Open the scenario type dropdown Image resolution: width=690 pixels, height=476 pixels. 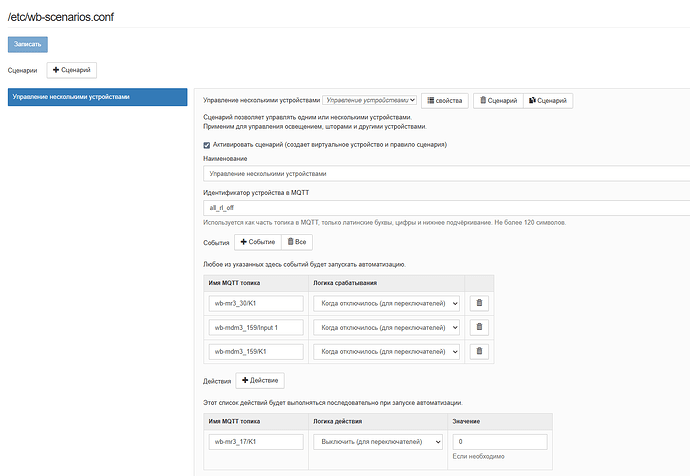(370, 100)
